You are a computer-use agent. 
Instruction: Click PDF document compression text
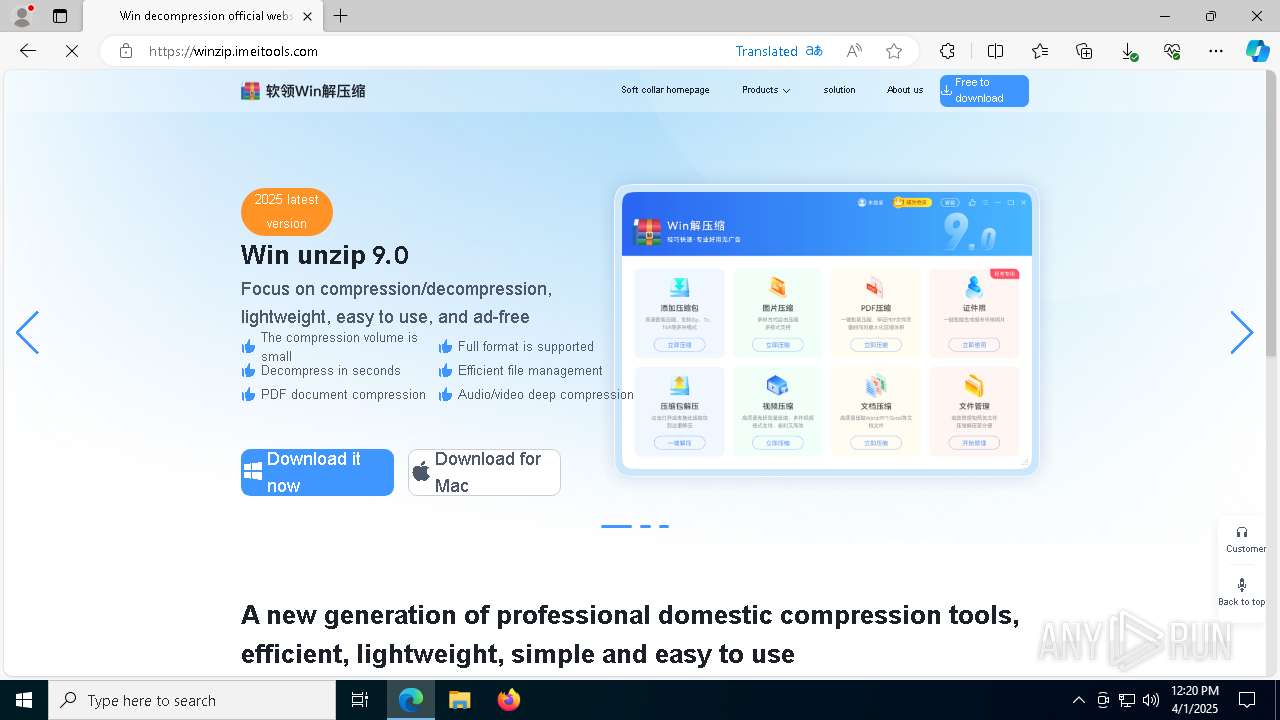343,394
